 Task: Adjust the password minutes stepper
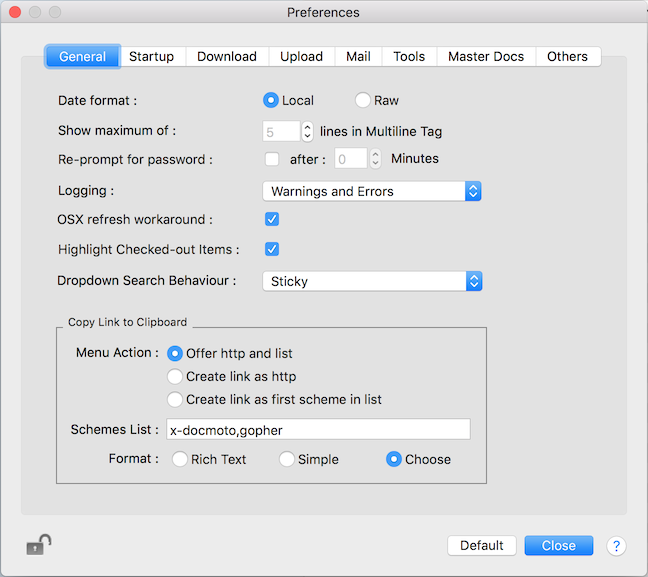coord(375,158)
